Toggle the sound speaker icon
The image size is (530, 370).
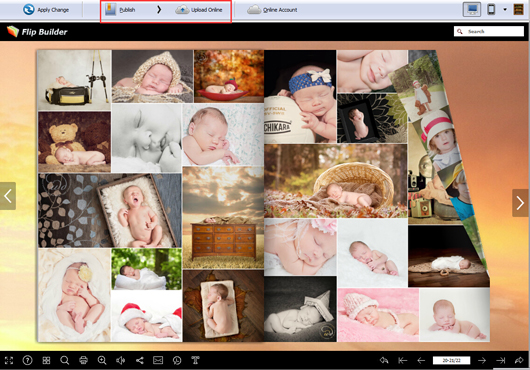[x=121, y=361]
